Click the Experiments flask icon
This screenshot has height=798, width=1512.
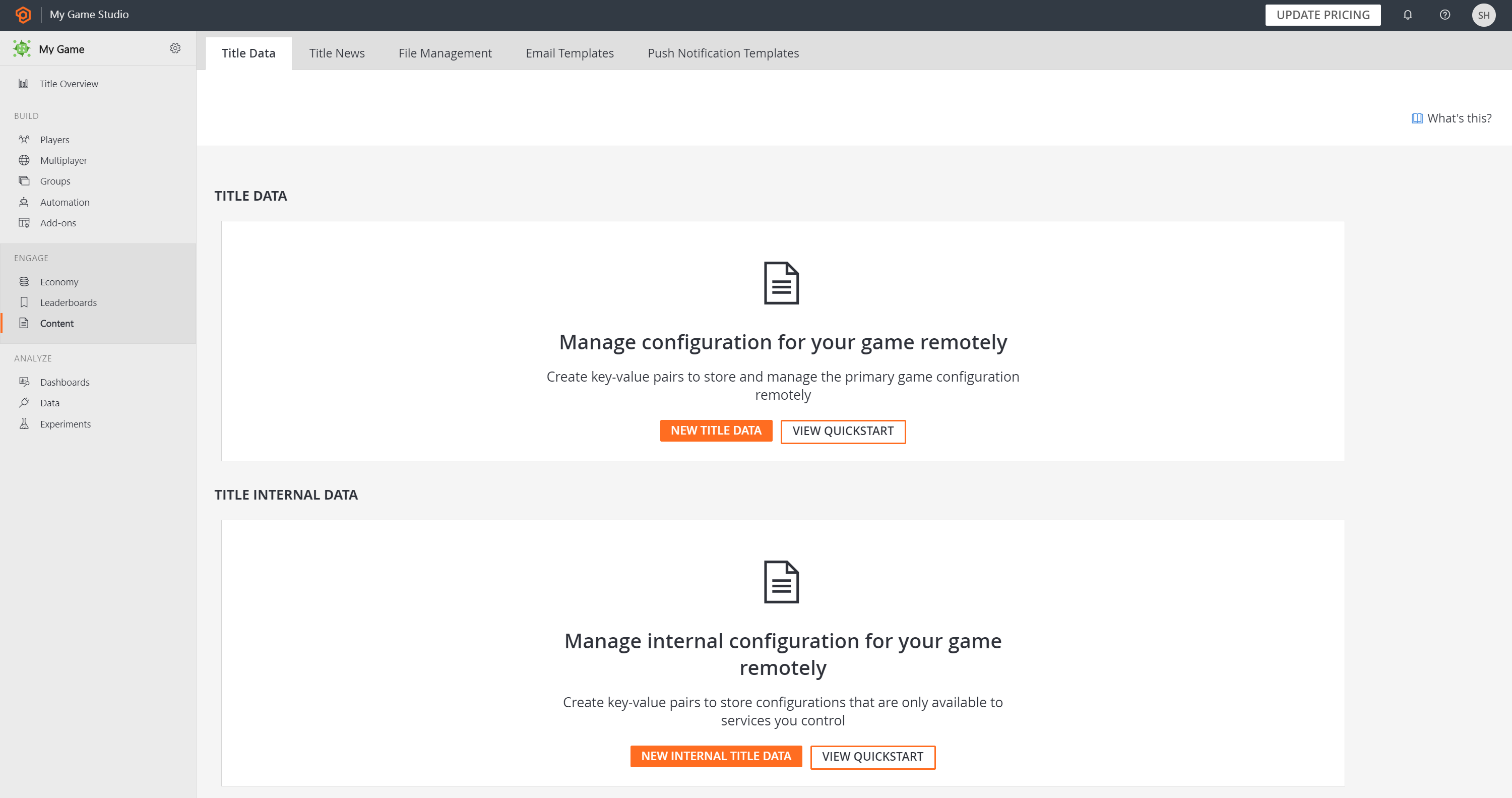24,423
